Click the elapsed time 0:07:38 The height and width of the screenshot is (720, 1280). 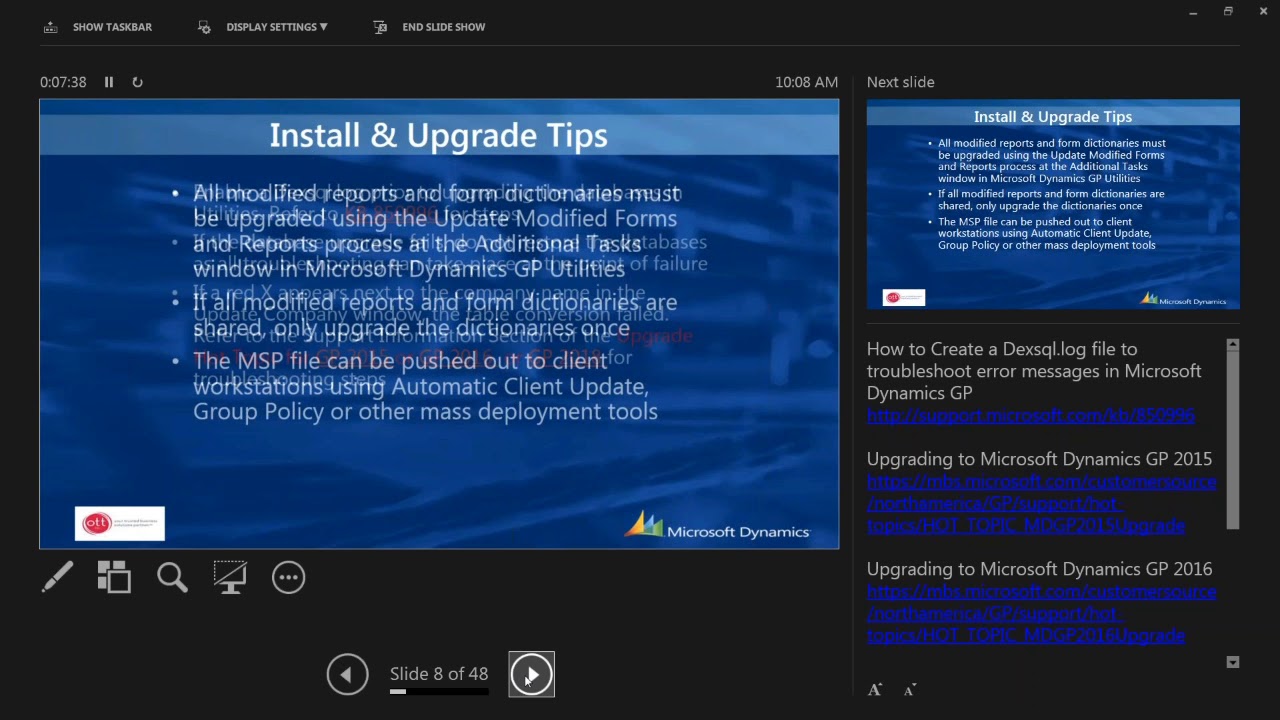(63, 82)
